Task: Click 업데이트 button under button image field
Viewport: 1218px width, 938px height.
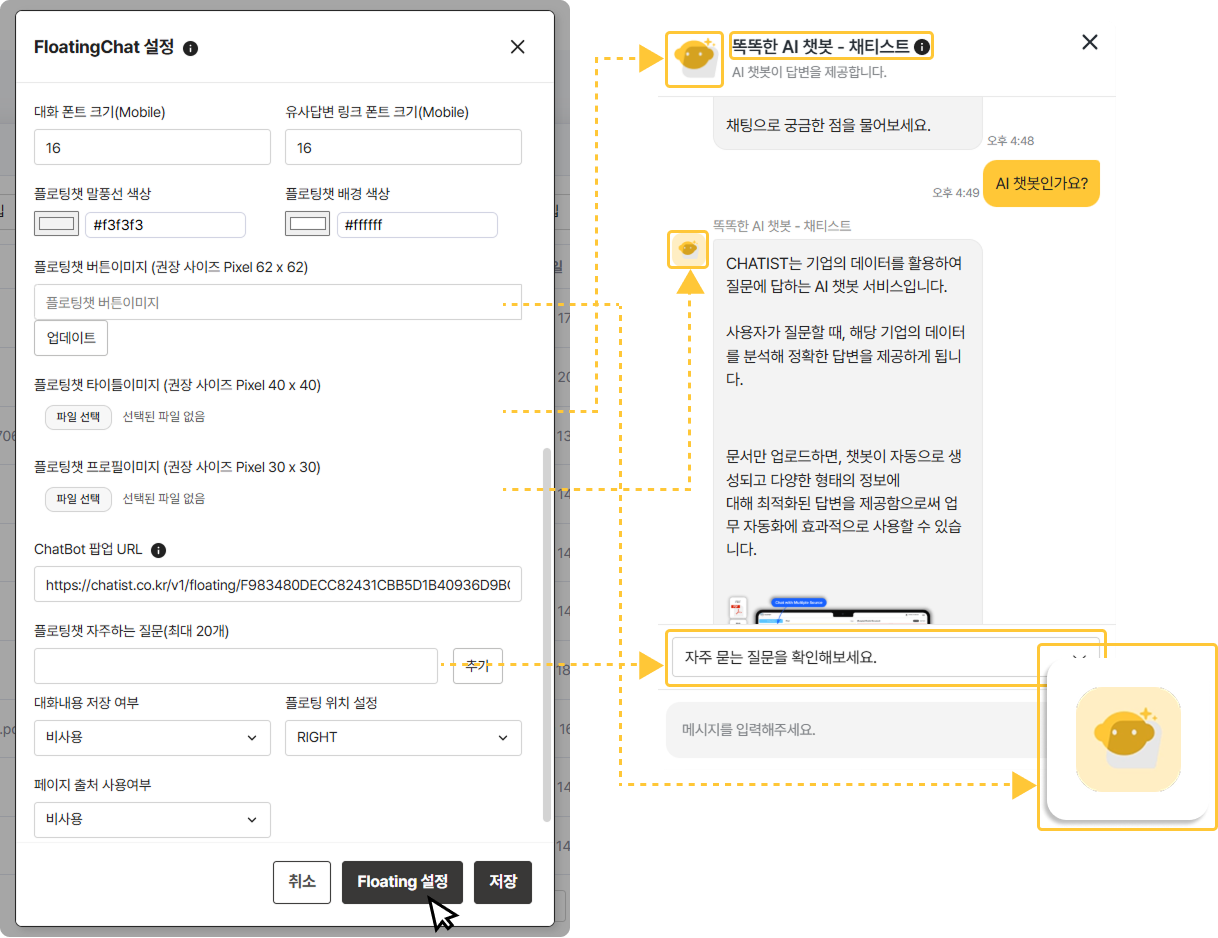Action: point(71,338)
